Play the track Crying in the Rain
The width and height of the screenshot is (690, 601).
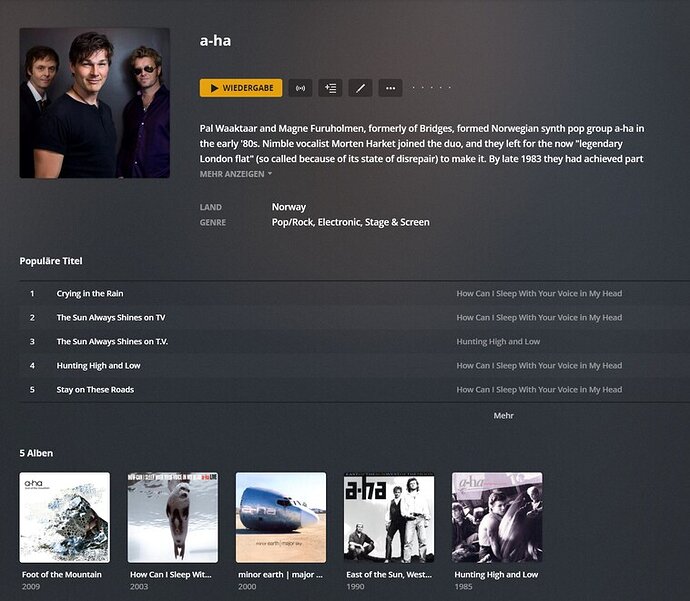click(90, 293)
